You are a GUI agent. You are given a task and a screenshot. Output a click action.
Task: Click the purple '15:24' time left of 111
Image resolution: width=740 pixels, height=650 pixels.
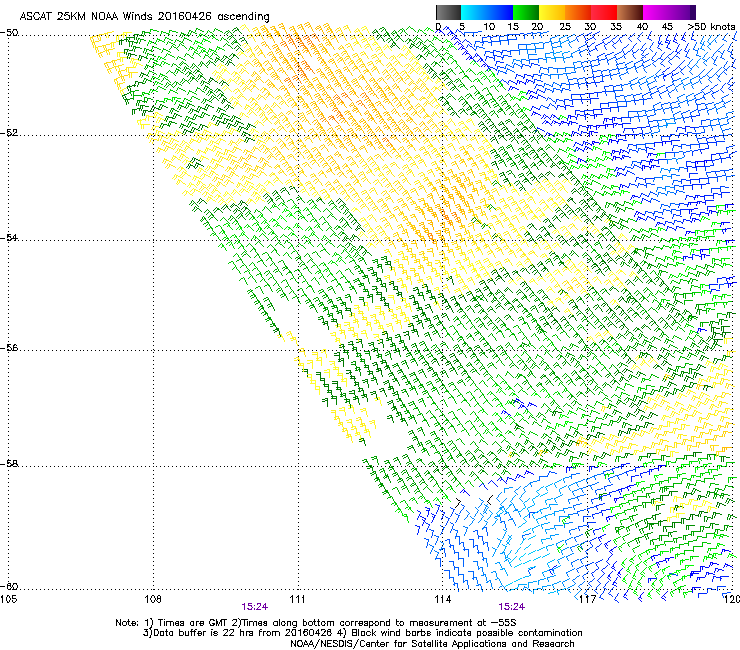[x=254, y=607]
